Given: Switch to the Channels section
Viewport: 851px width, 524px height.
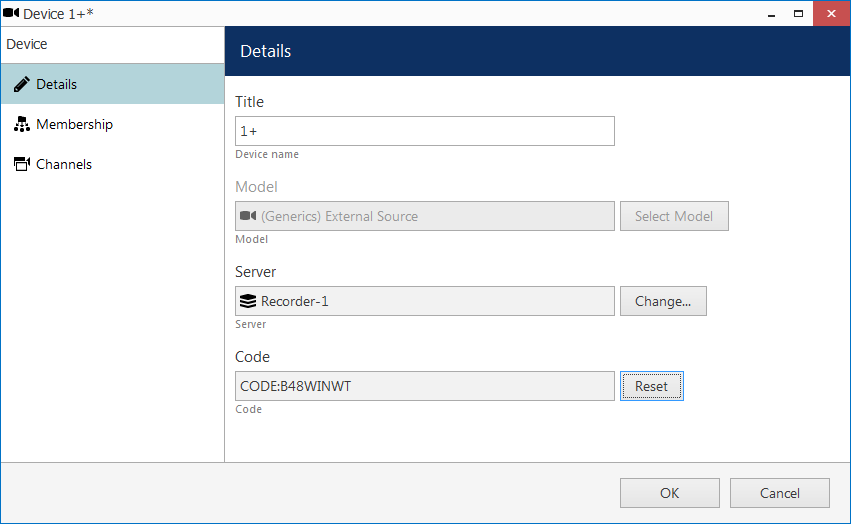Looking at the screenshot, I should point(112,164).
